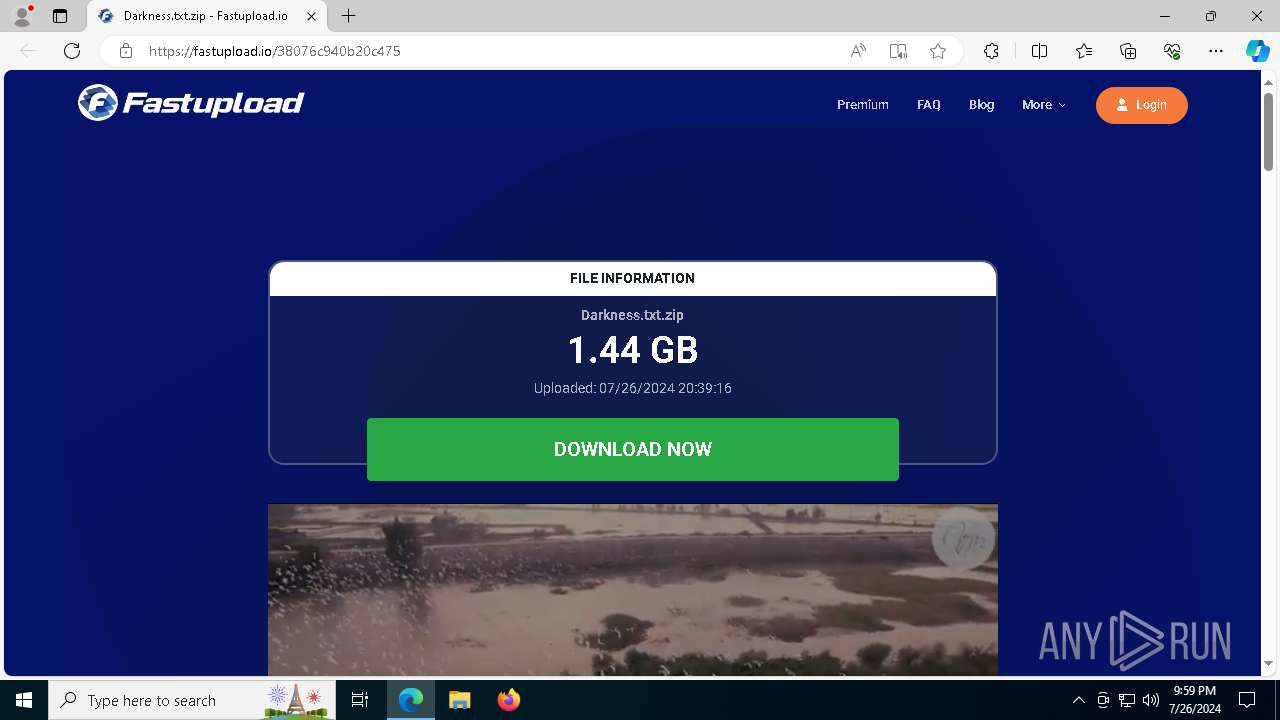Open the Copilot sidebar icon
Viewport: 1280px width, 720px height.
tap(1257, 51)
